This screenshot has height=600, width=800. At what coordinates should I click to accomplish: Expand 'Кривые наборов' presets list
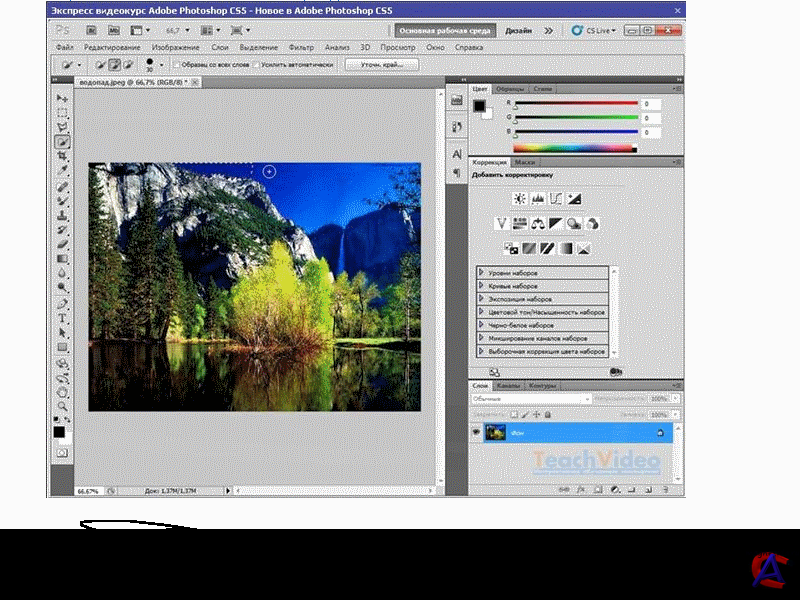[482, 285]
